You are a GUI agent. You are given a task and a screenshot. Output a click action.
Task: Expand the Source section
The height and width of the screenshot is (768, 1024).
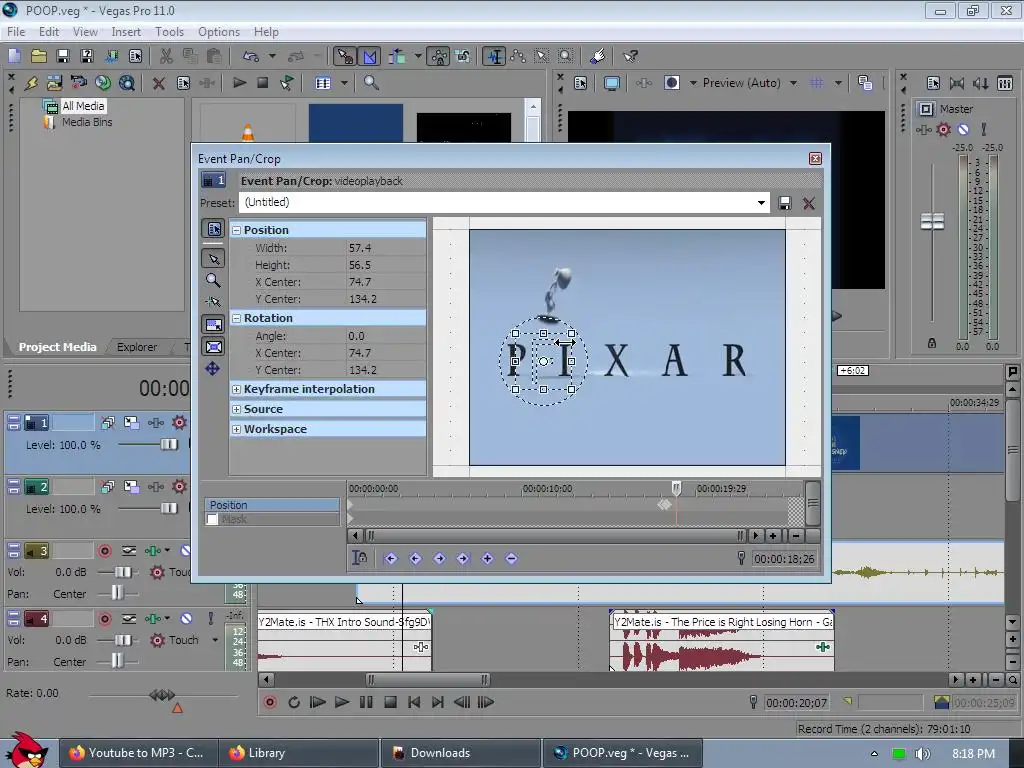(236, 409)
